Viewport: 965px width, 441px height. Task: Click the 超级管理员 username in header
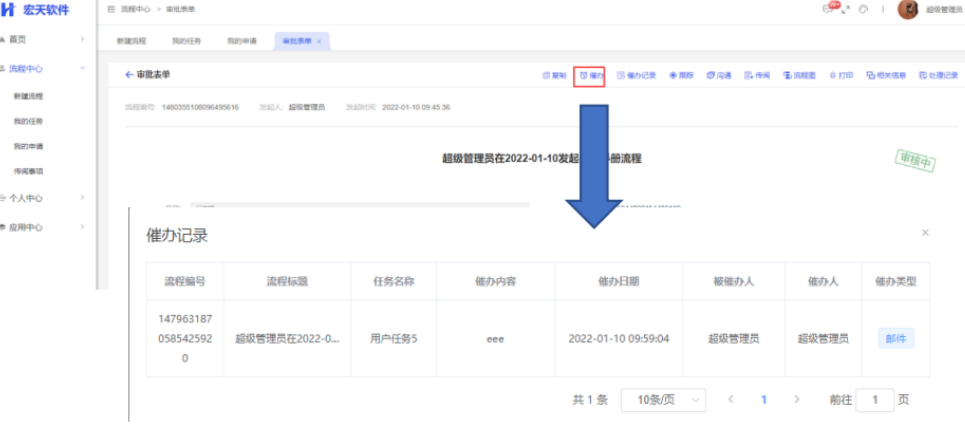tap(943, 10)
